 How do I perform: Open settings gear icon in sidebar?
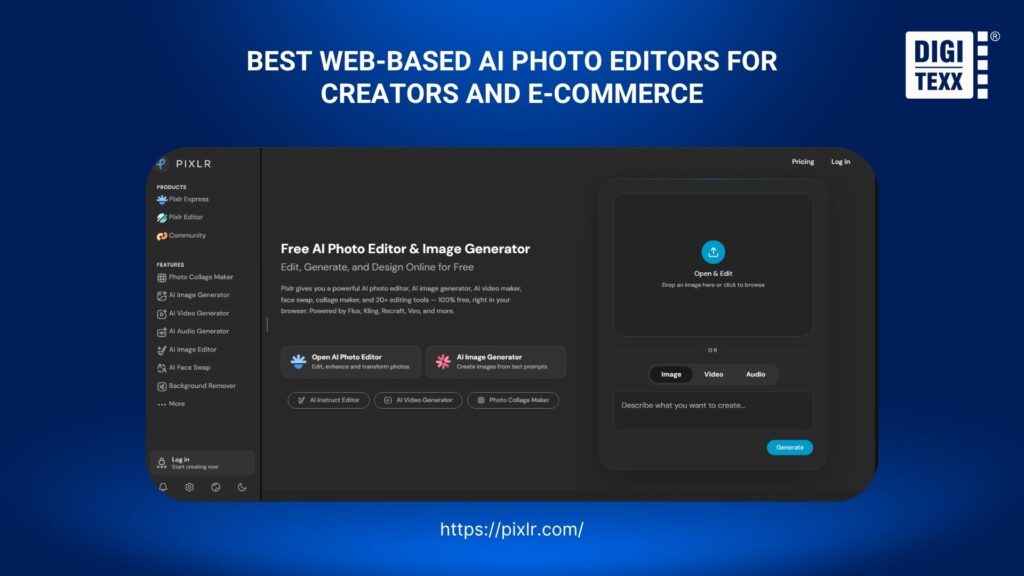pyautogui.click(x=189, y=487)
